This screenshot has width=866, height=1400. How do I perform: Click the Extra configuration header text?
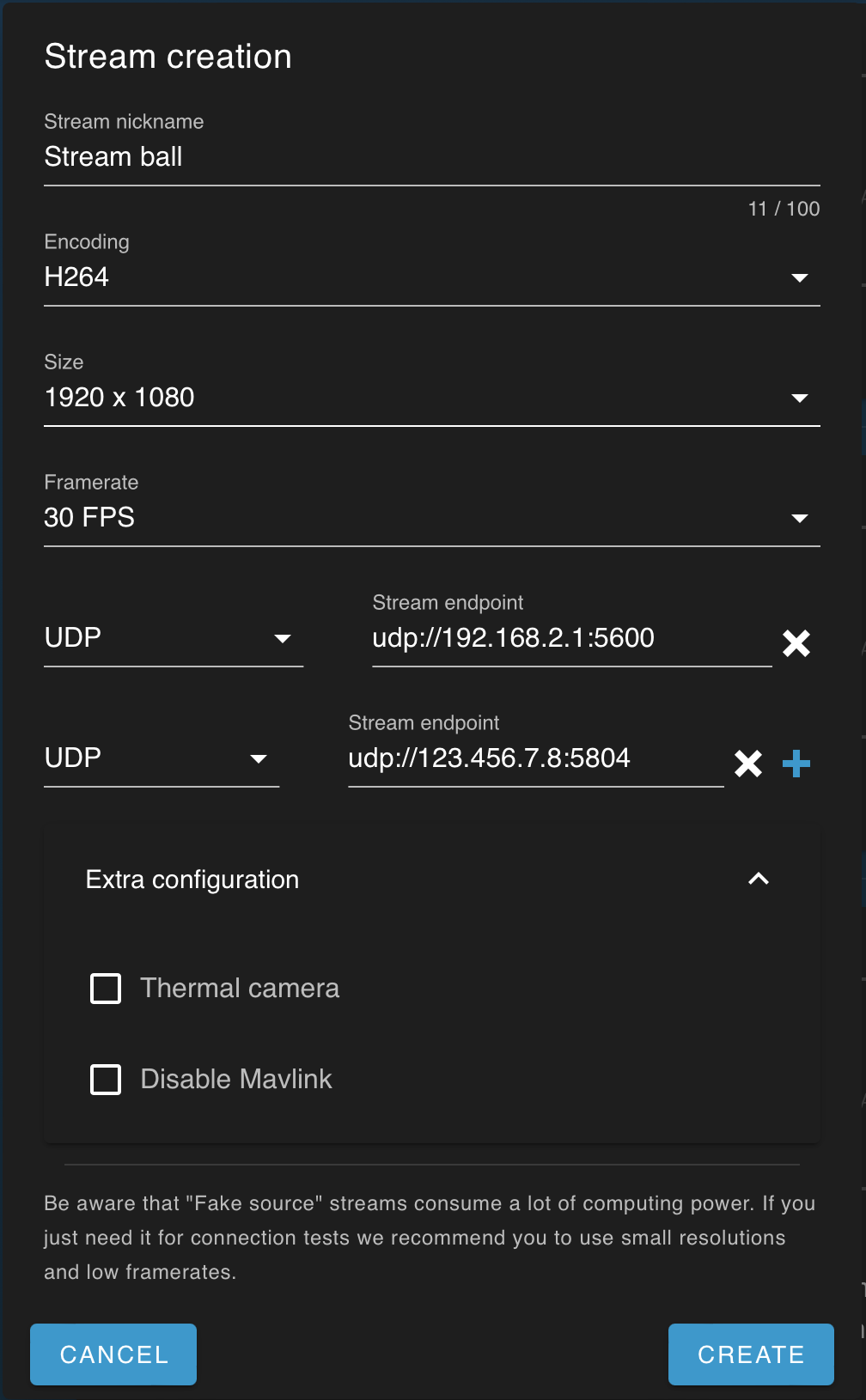click(x=192, y=879)
